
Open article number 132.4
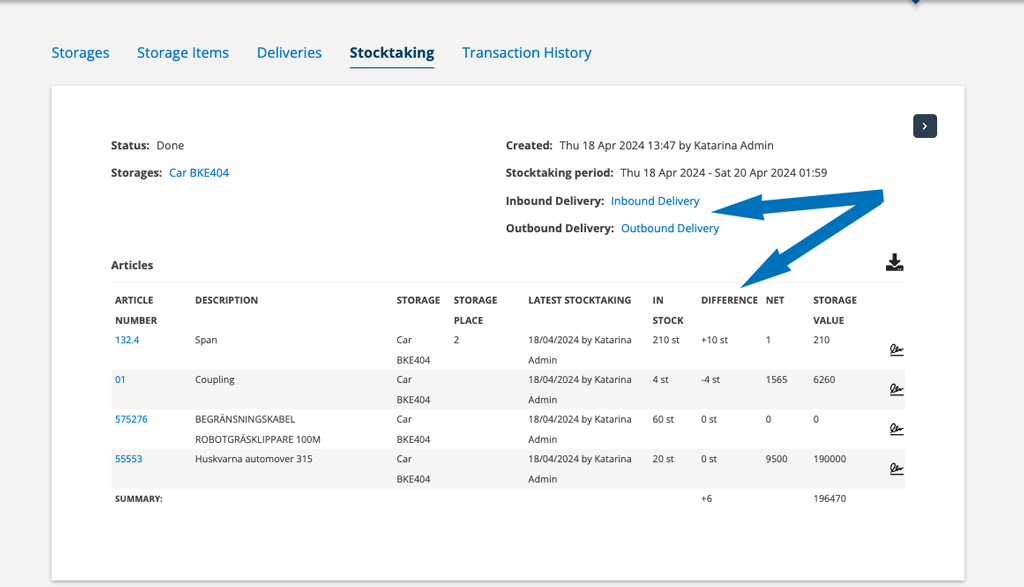(x=127, y=340)
